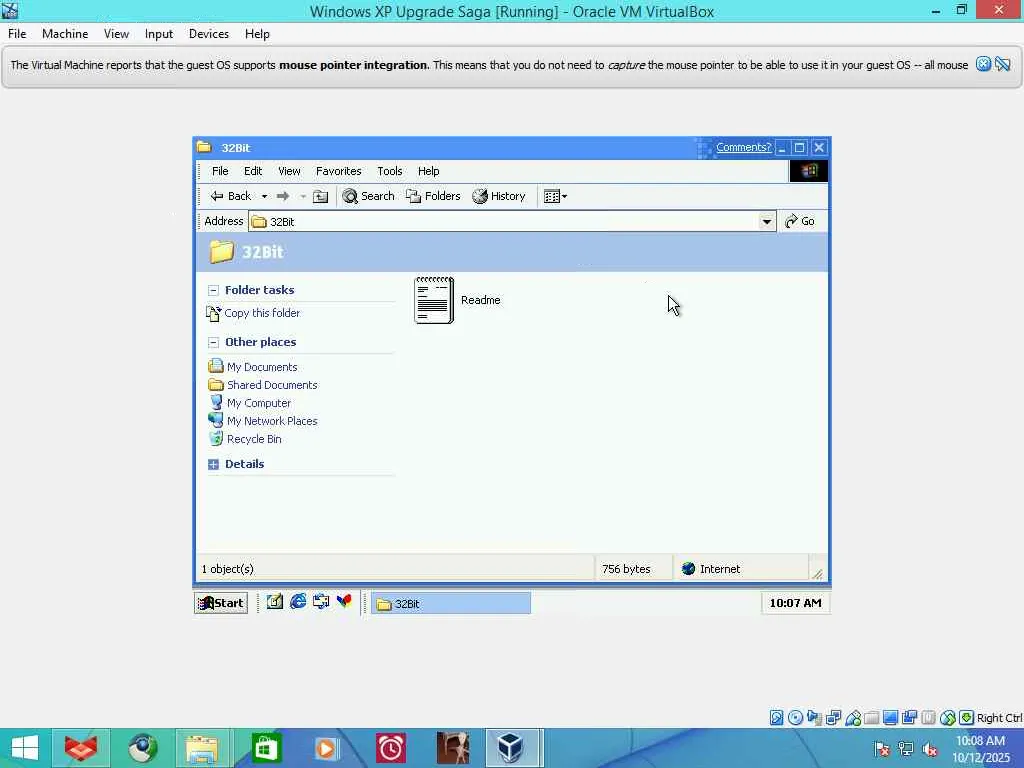The image size is (1024, 768).
Task: Collapse the Other places section
Action: tap(213, 342)
